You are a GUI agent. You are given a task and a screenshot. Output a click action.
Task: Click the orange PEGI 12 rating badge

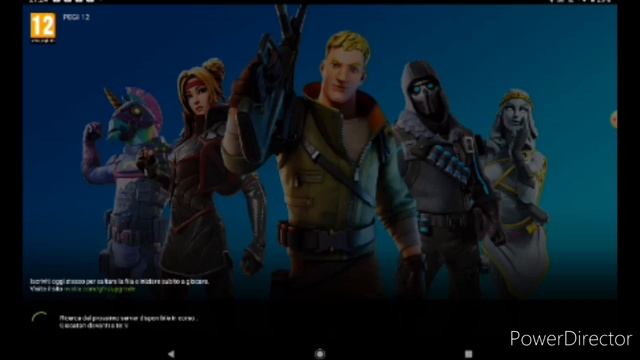coord(43,27)
